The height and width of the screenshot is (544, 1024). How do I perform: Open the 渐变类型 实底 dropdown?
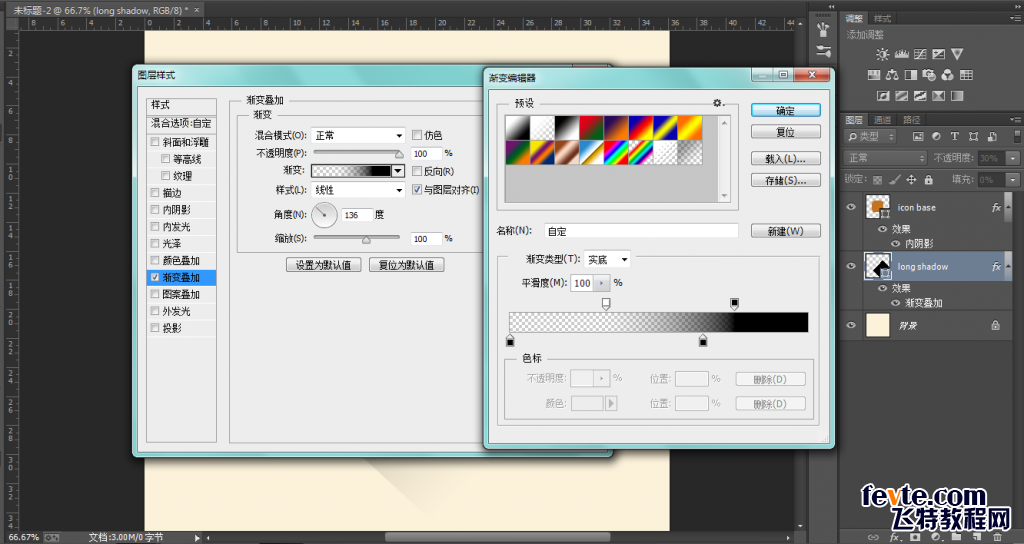[607, 259]
